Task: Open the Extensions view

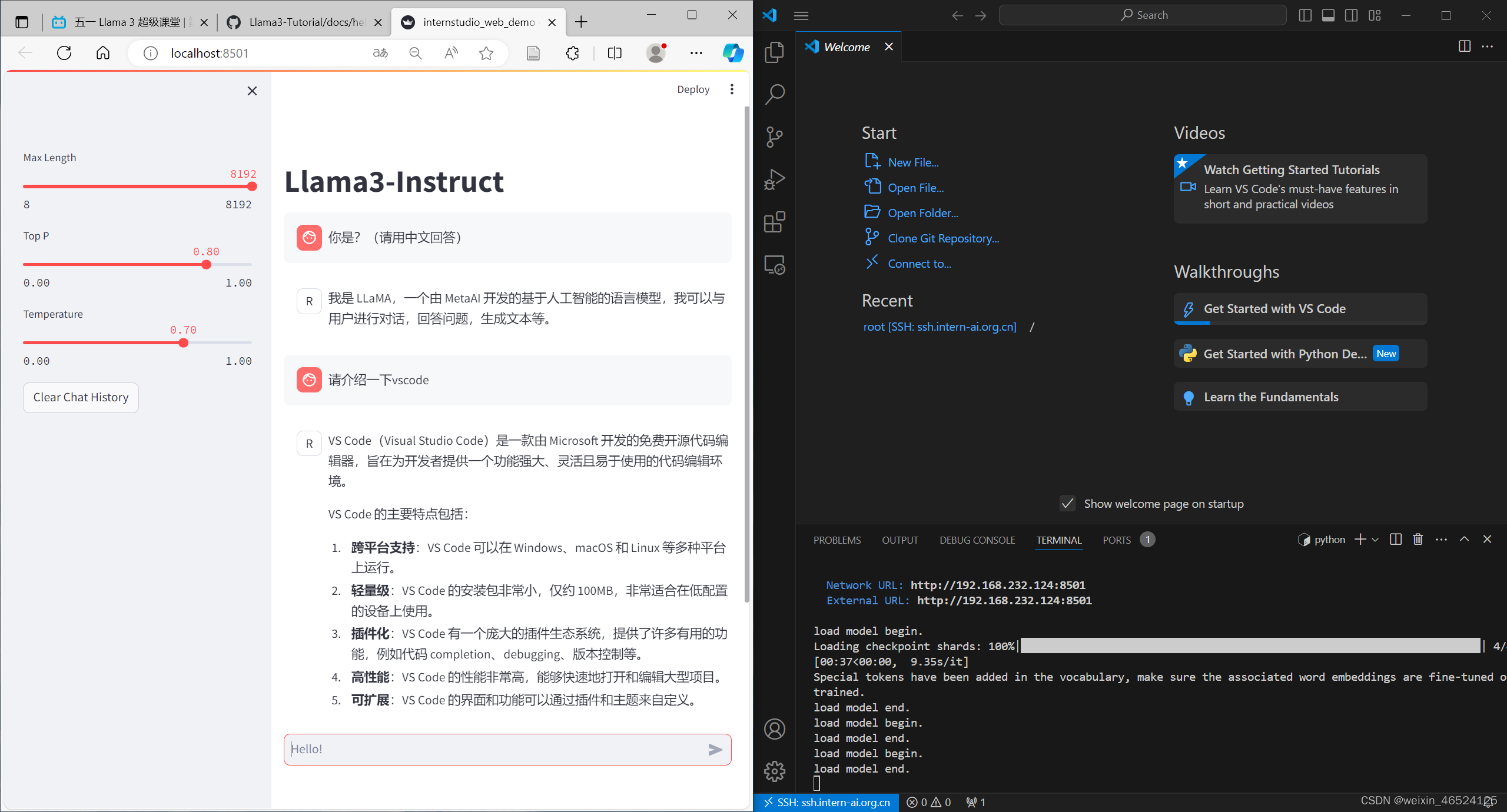Action: (774, 222)
